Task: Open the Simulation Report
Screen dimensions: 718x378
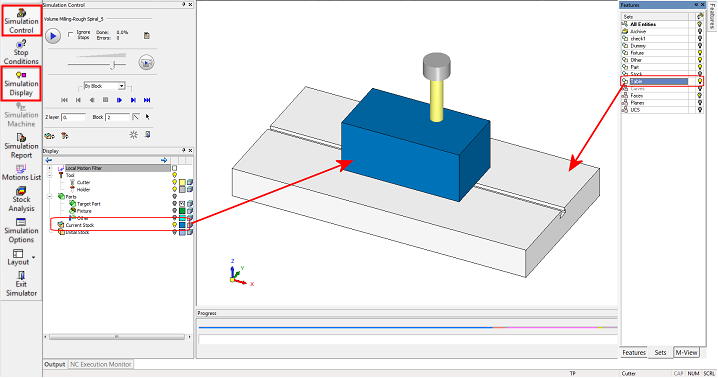Action: [x=21, y=146]
